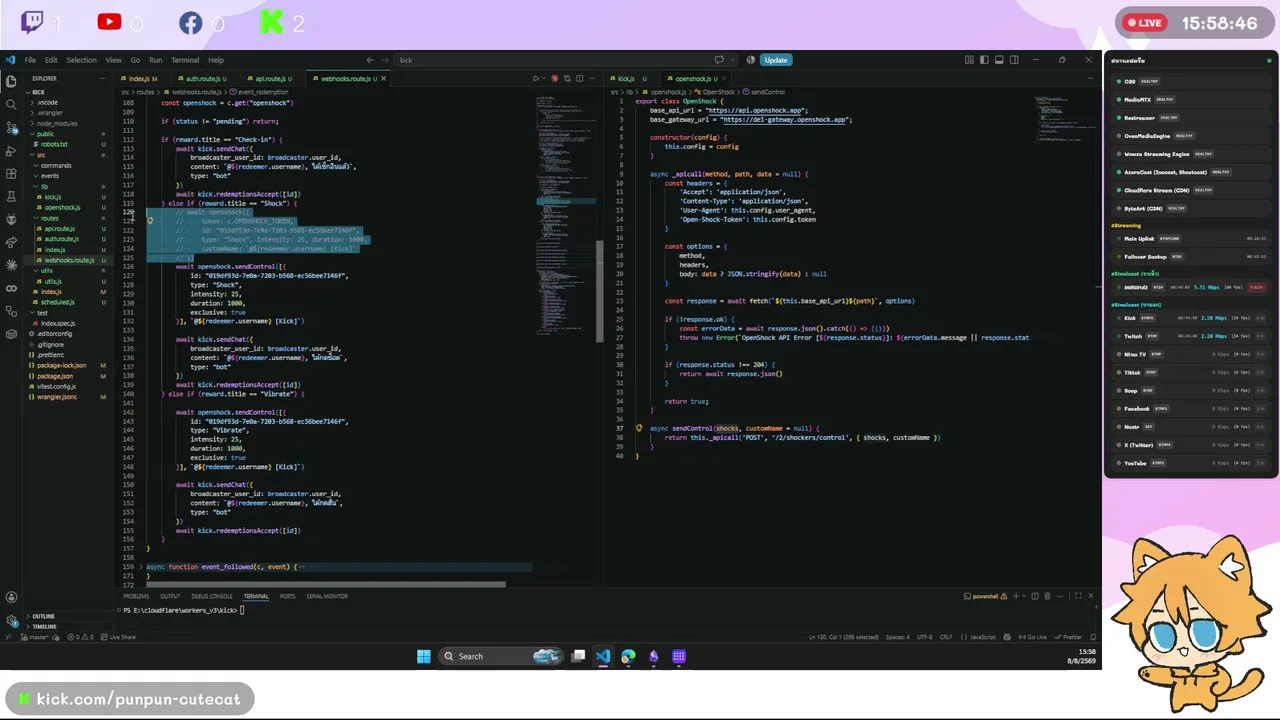Open the Extensions view in activity bar

coord(11,173)
